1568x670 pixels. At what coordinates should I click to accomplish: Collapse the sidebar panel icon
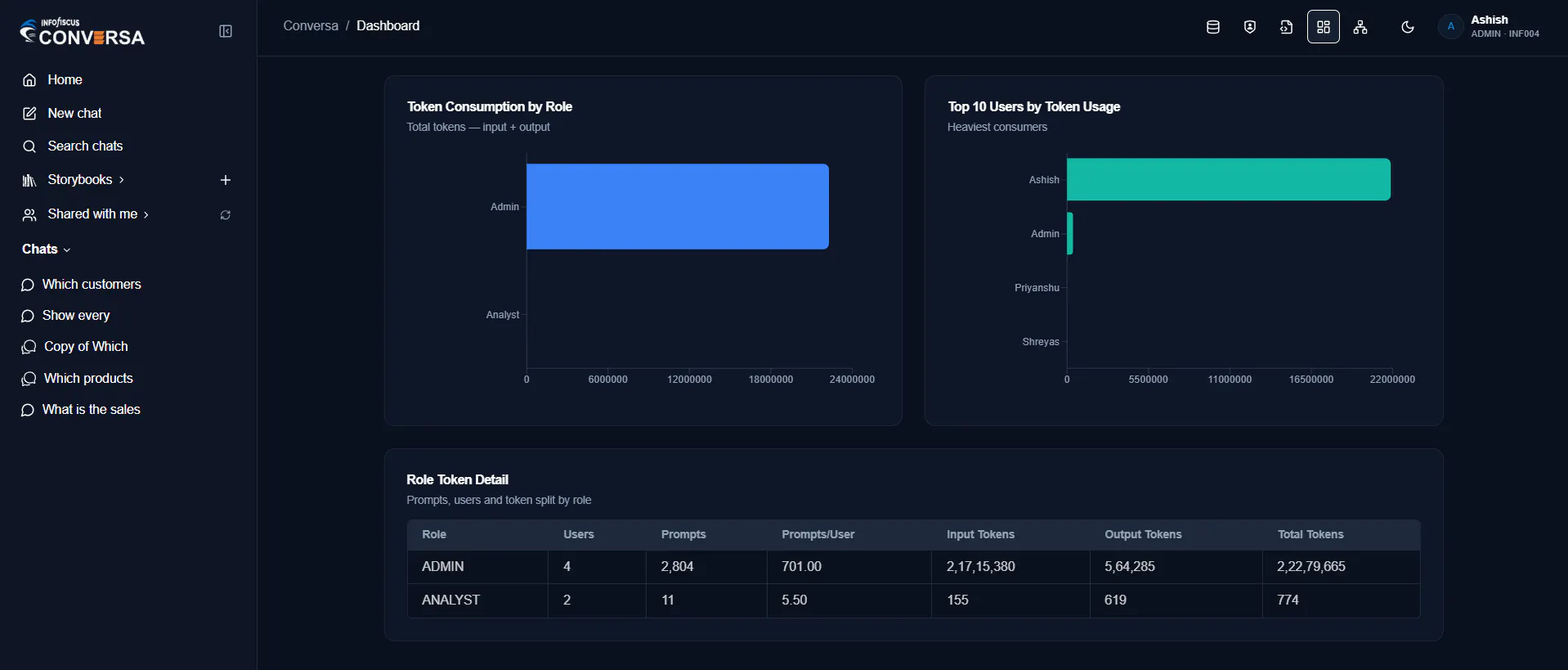coord(226,31)
